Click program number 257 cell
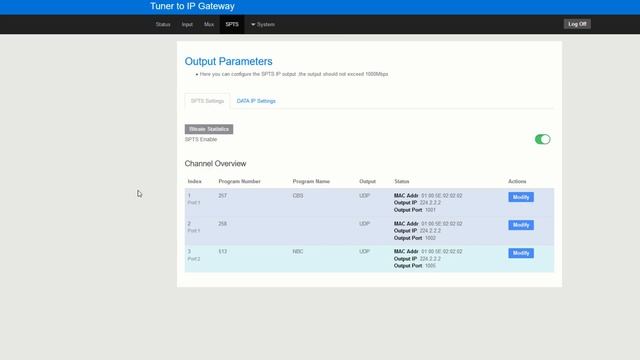Viewport: 640px width, 360px height. pos(222,196)
